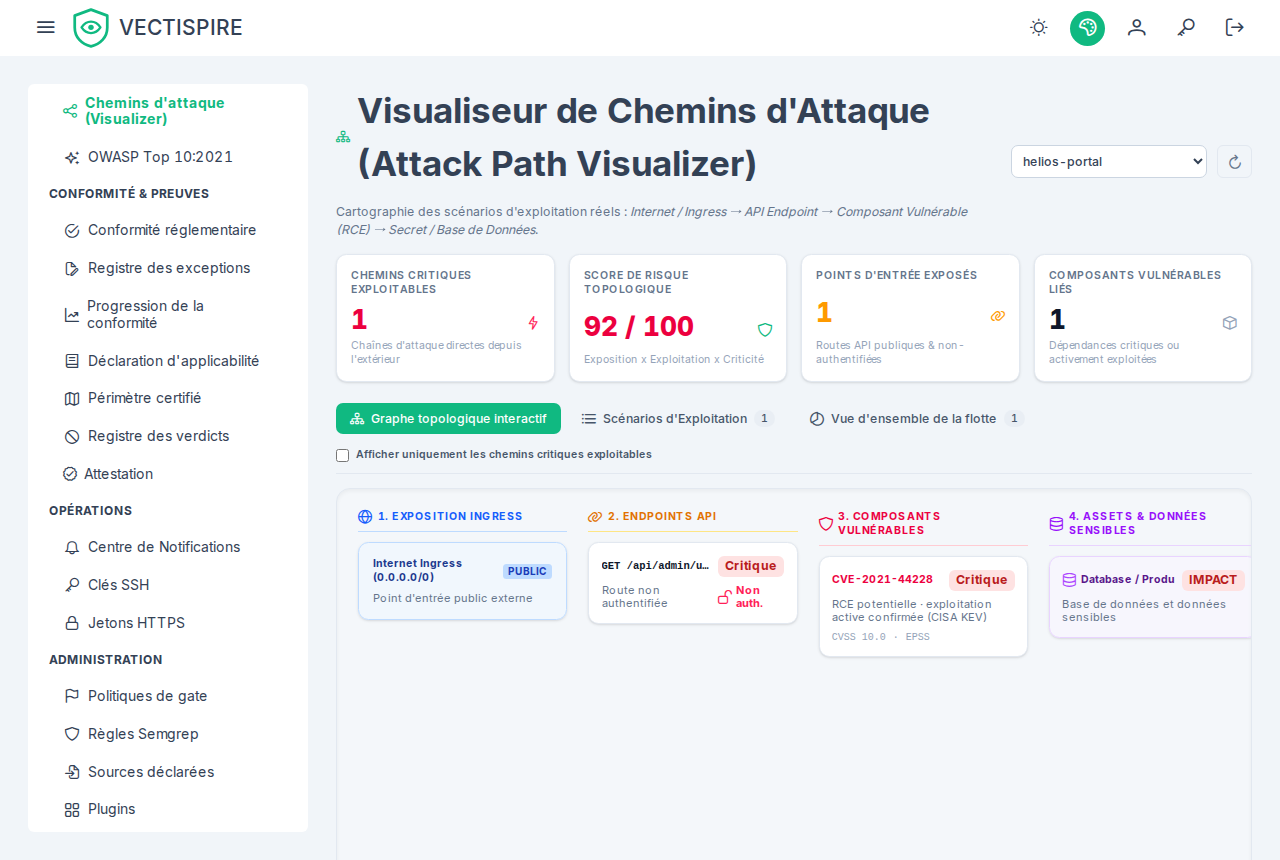The width and height of the screenshot is (1280, 860).
Task: Click Politiques de gate flag icon
Action: pos(72,696)
